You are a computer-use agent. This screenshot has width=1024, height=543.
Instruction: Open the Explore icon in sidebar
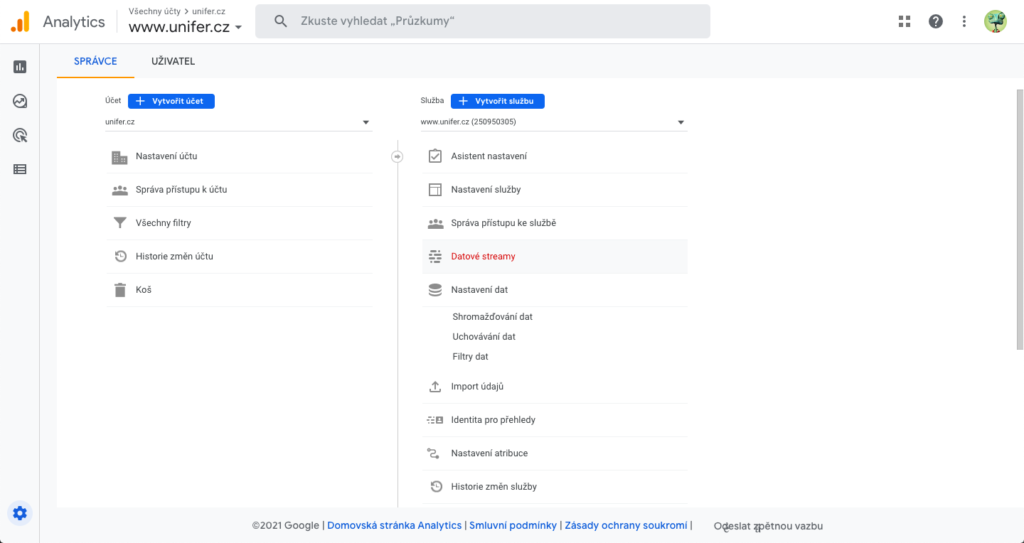tap(20, 101)
